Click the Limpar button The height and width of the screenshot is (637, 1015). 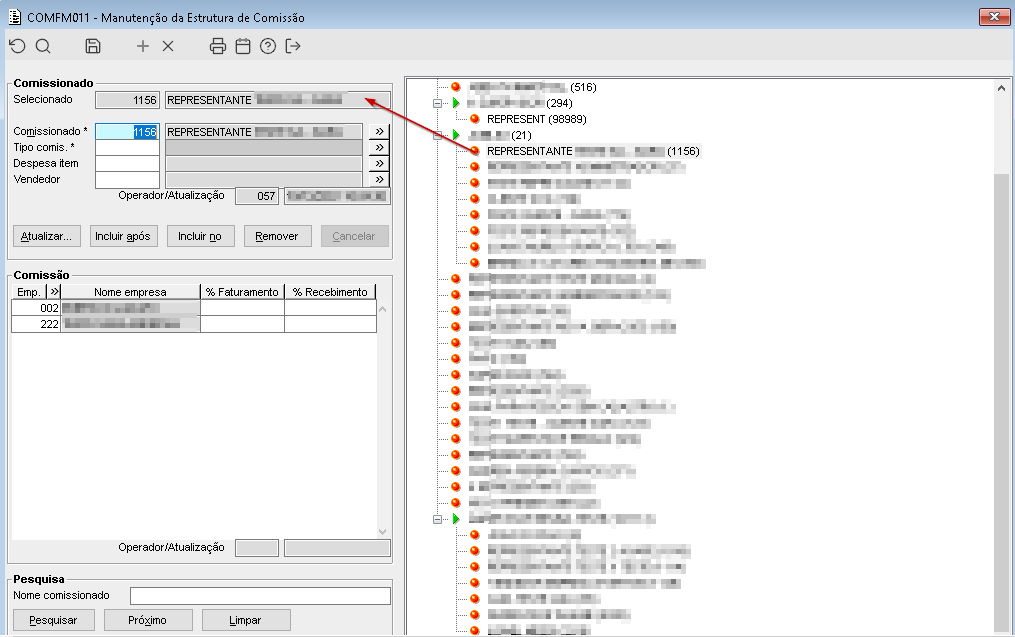[245, 620]
